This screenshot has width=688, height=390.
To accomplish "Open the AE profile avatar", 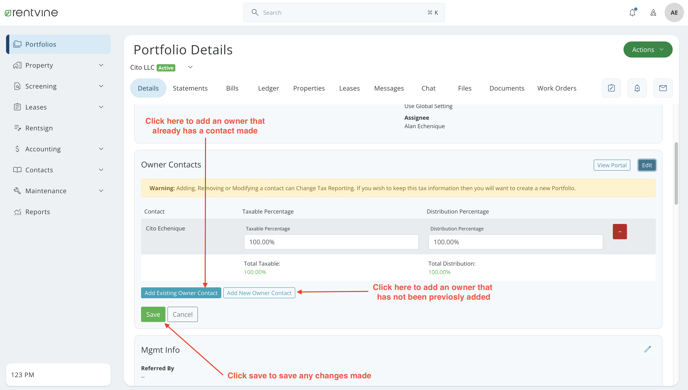I will pos(674,13).
